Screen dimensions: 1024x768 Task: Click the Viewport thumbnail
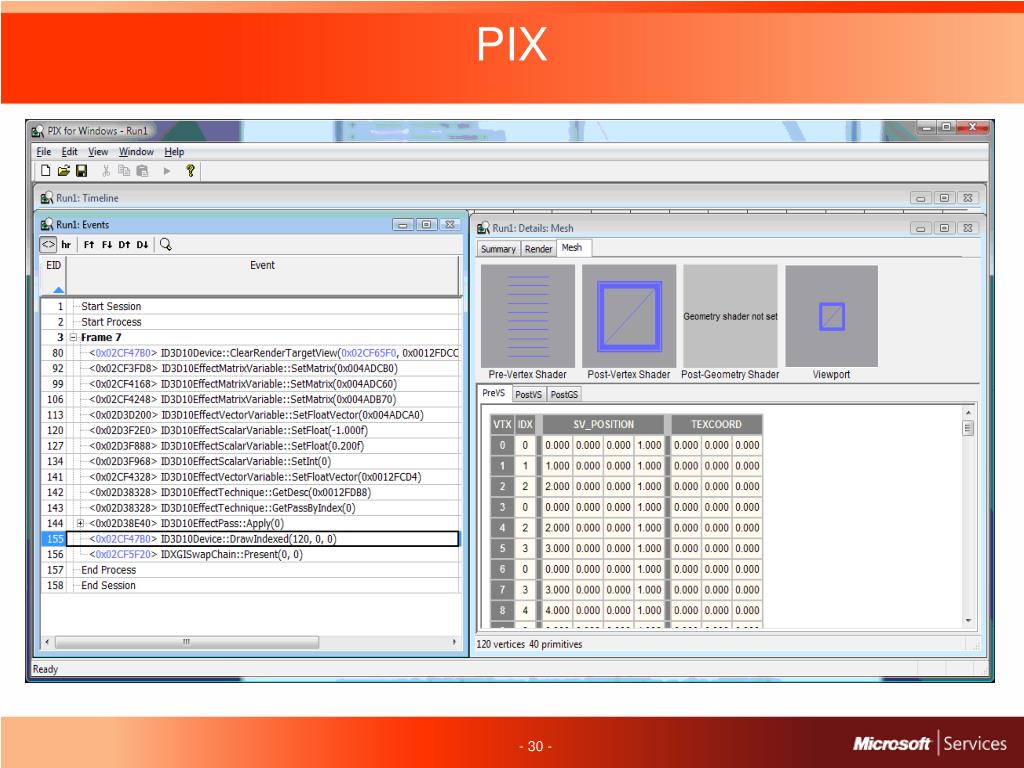coord(831,316)
